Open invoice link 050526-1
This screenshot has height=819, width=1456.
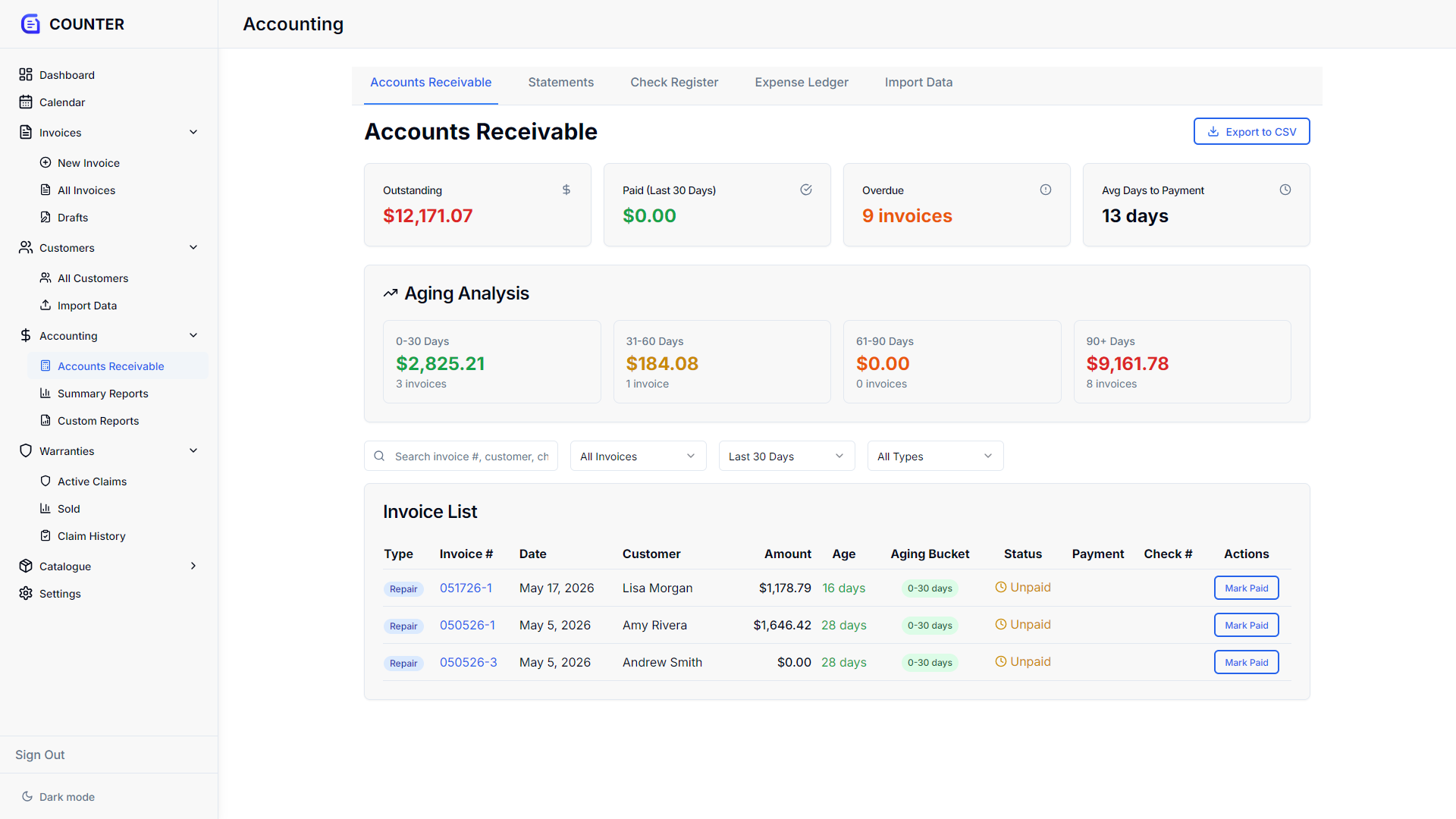coord(467,625)
